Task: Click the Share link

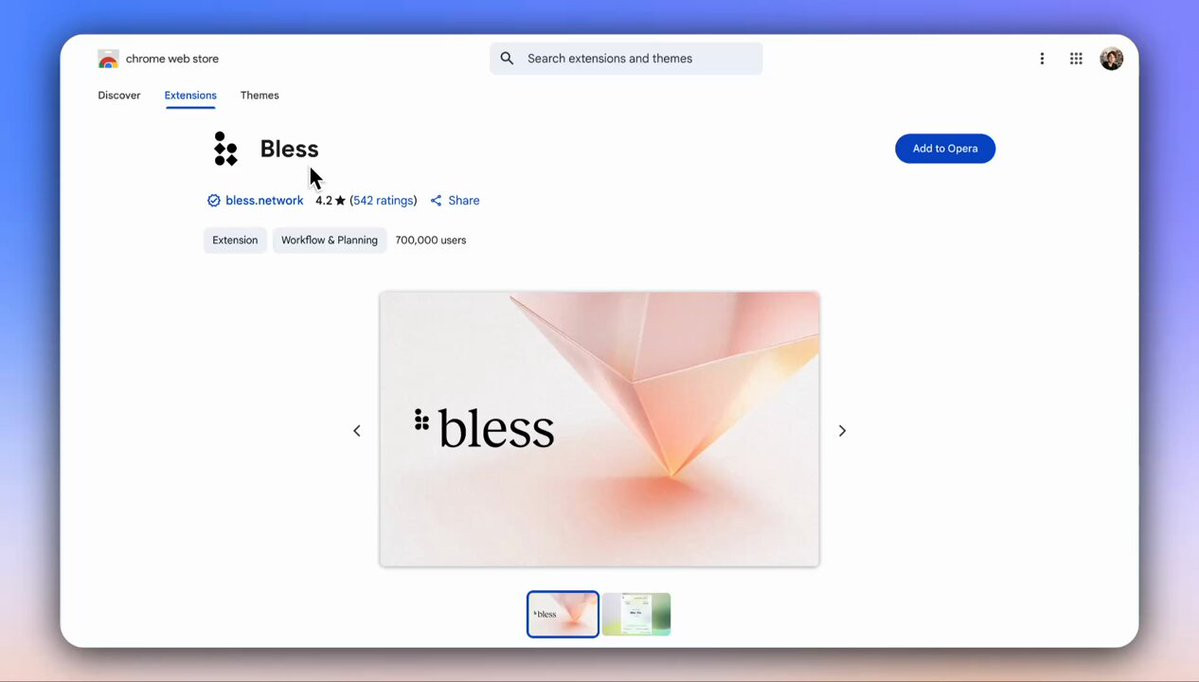Action: click(x=463, y=200)
